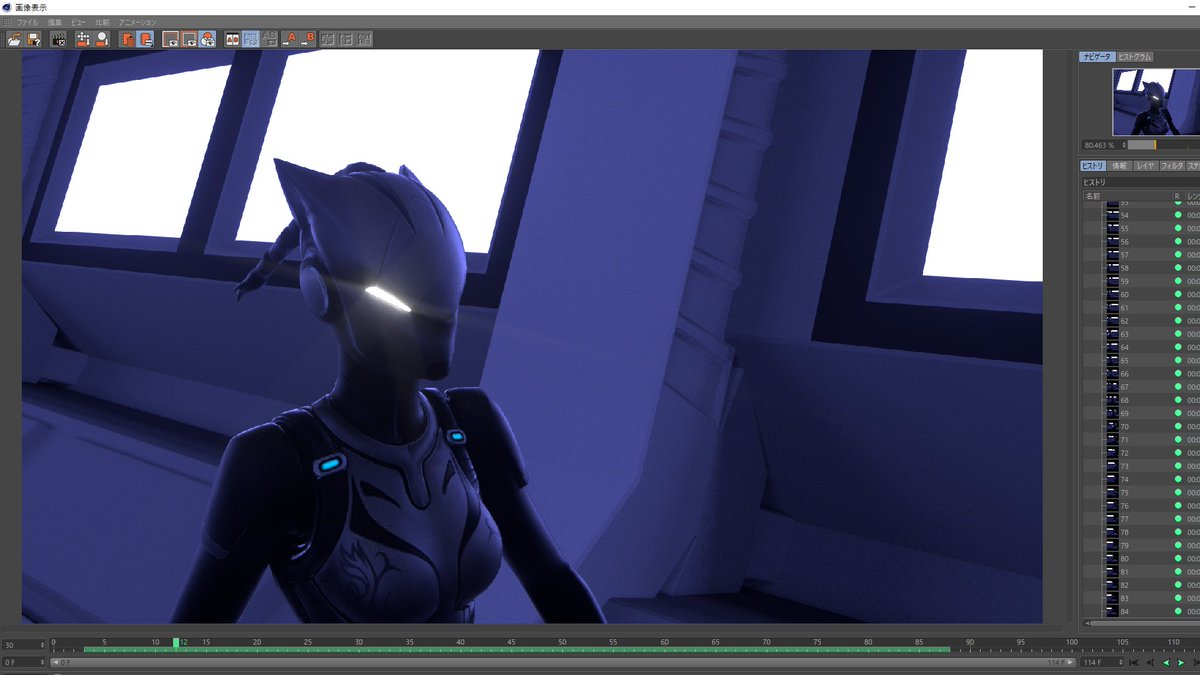Toggle the green R dot for frame 70
Viewport: 1200px width, 675px height.
click(1178, 426)
